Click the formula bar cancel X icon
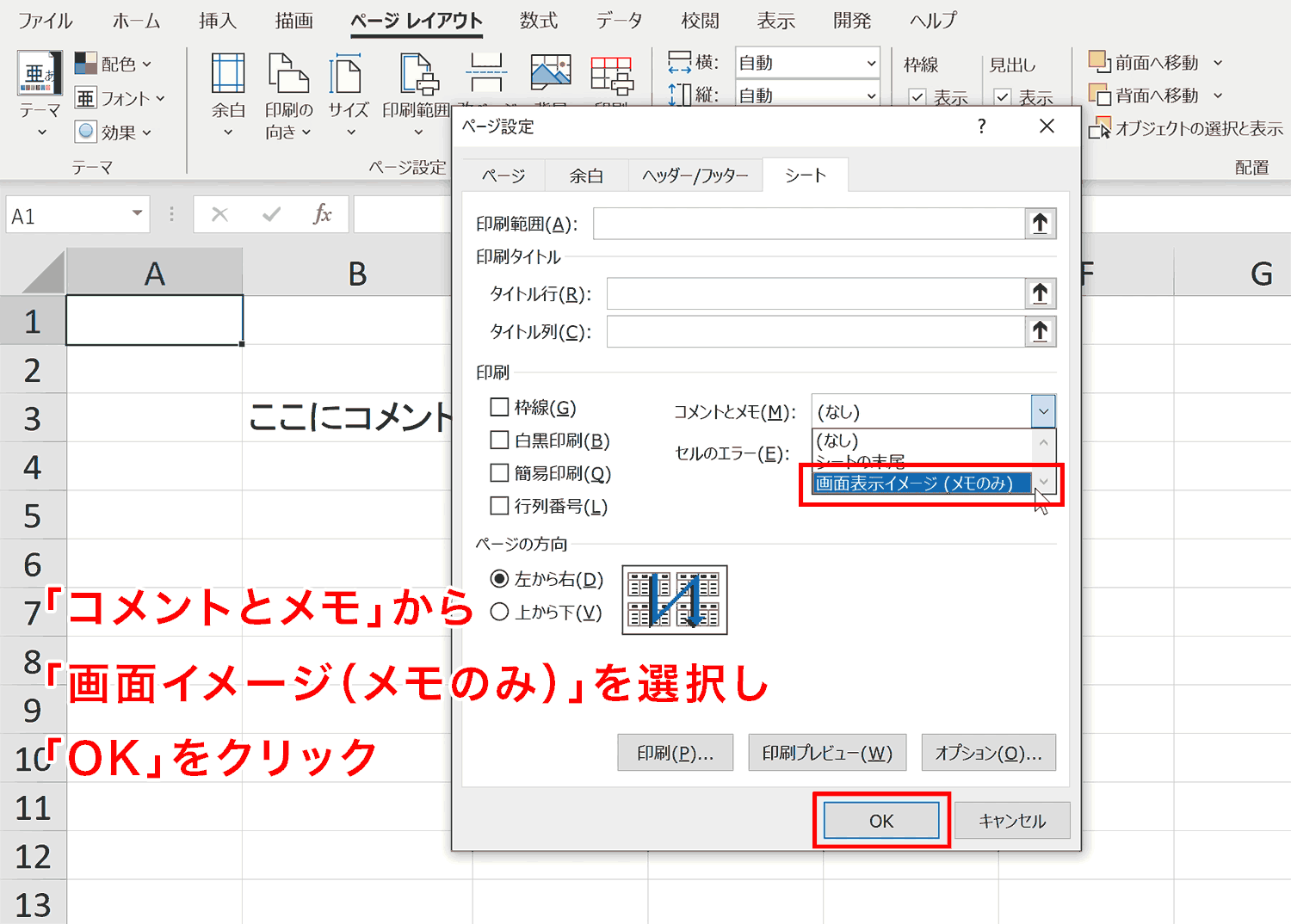Screen dimensions: 1291x924 pos(220,214)
